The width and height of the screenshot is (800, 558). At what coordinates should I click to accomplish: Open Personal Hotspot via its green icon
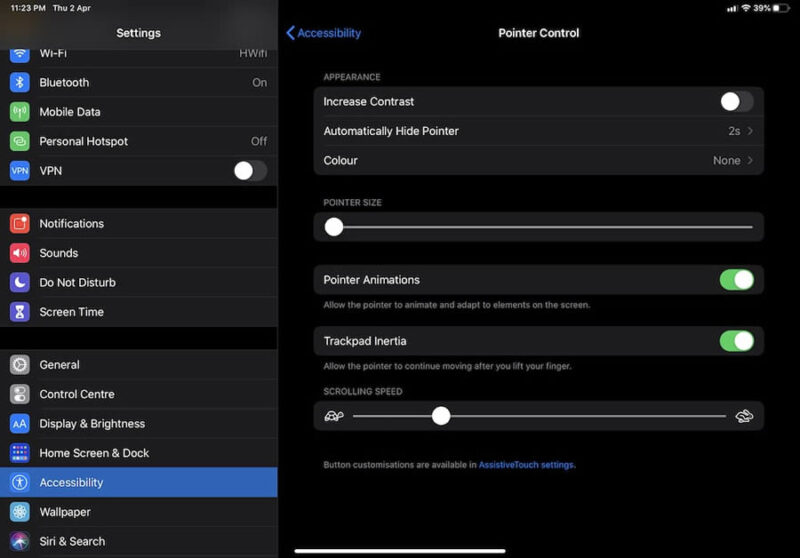(x=20, y=142)
